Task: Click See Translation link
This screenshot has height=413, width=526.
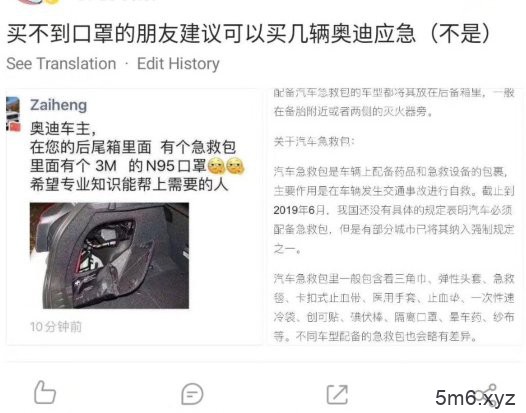Action: pyautogui.click(x=61, y=63)
